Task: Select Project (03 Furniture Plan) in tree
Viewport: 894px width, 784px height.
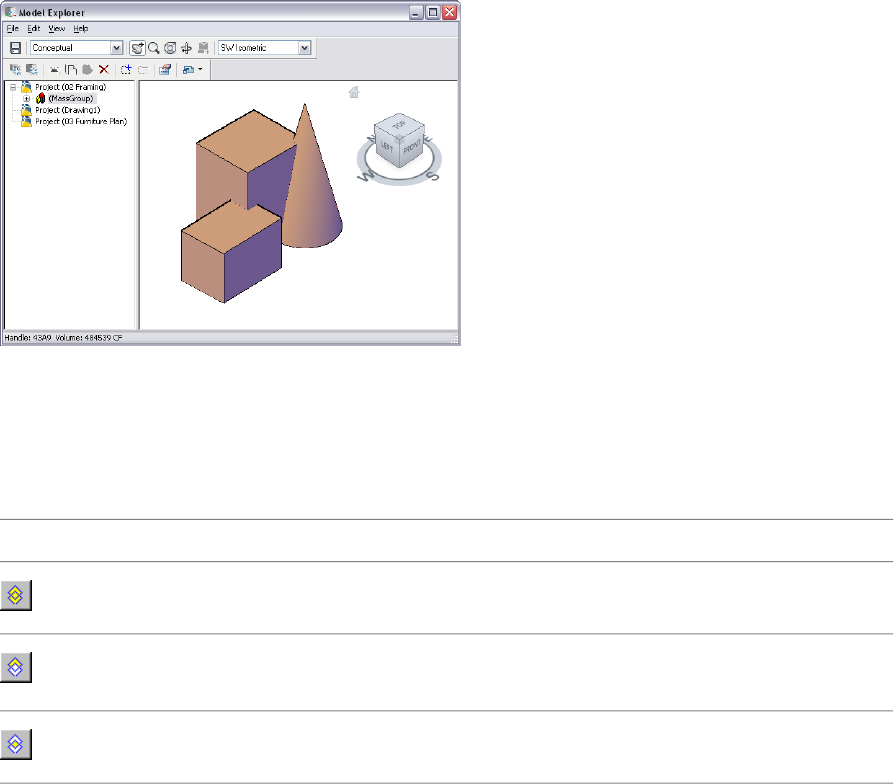Action: tap(81, 121)
